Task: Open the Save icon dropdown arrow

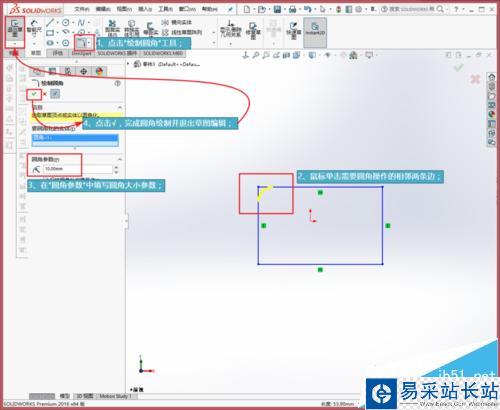Action: [x=284, y=9]
